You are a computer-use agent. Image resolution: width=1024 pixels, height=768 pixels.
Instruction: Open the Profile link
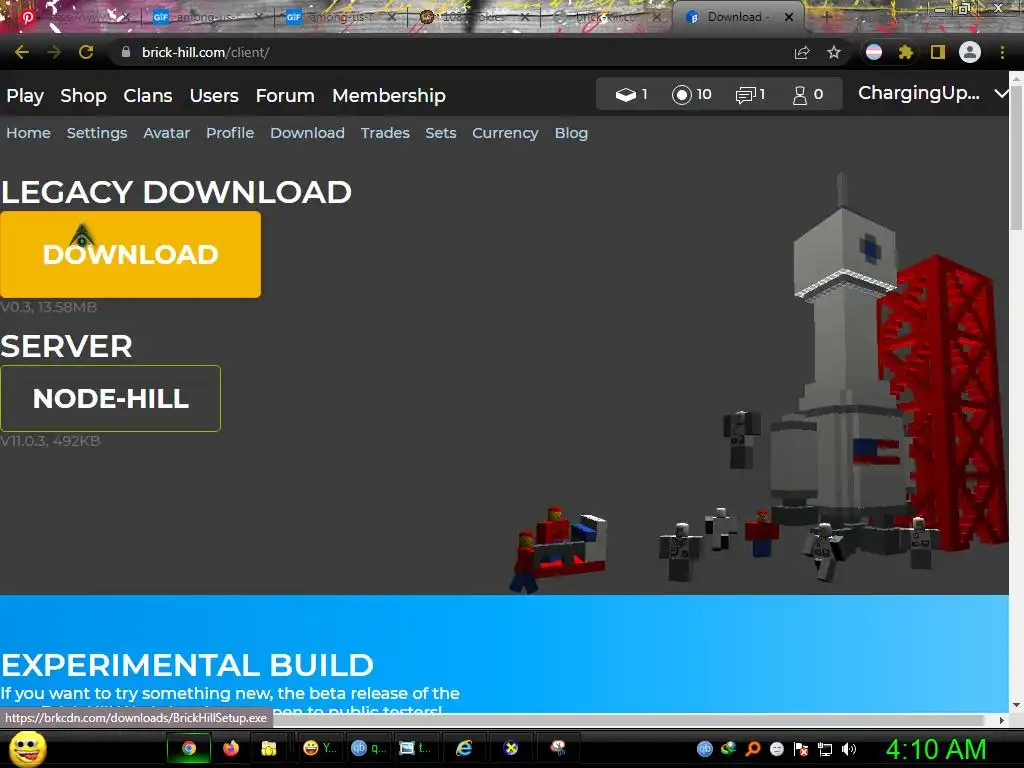tap(230, 133)
